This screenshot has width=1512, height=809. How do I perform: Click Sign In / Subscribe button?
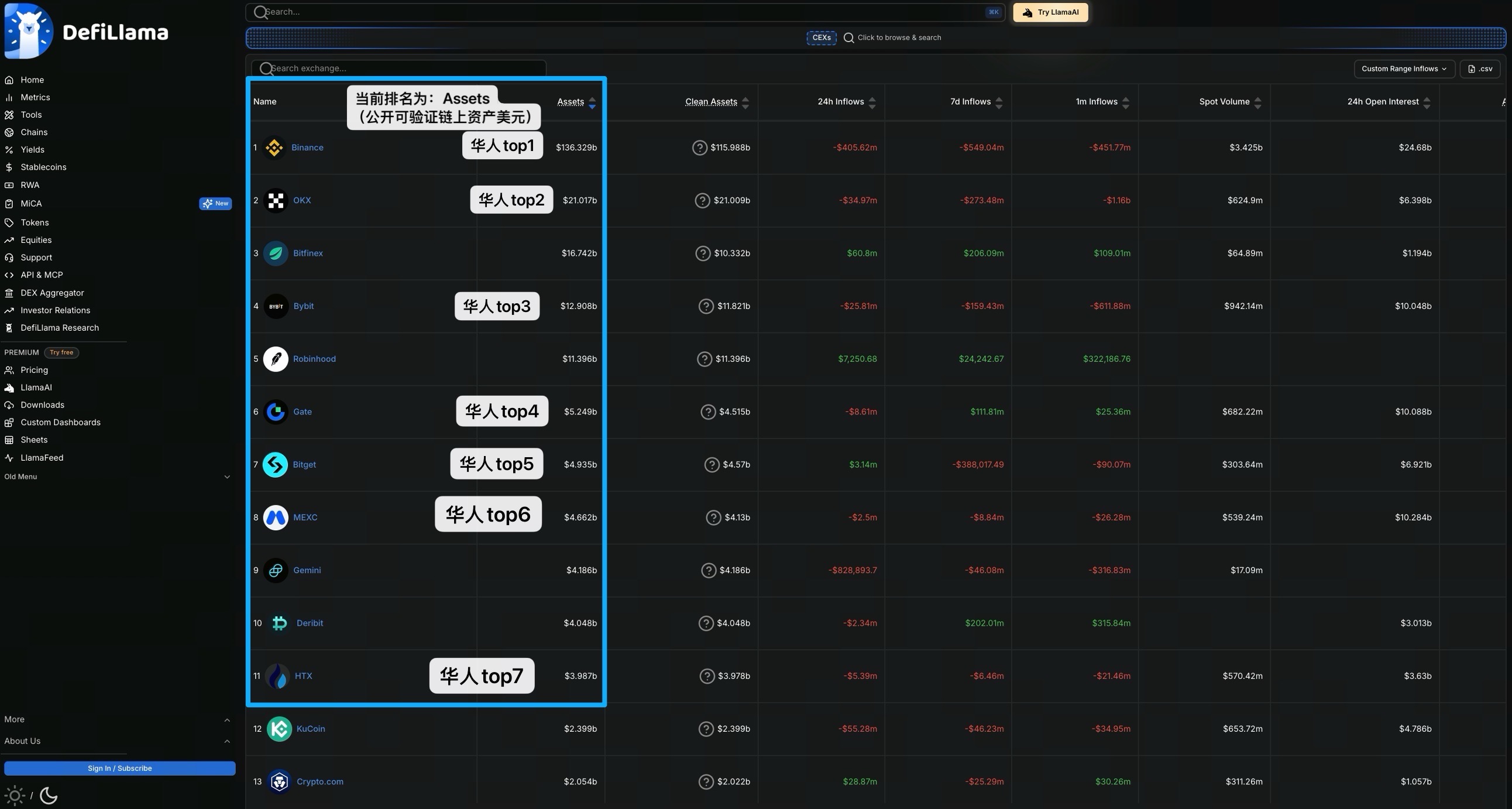[x=120, y=769]
